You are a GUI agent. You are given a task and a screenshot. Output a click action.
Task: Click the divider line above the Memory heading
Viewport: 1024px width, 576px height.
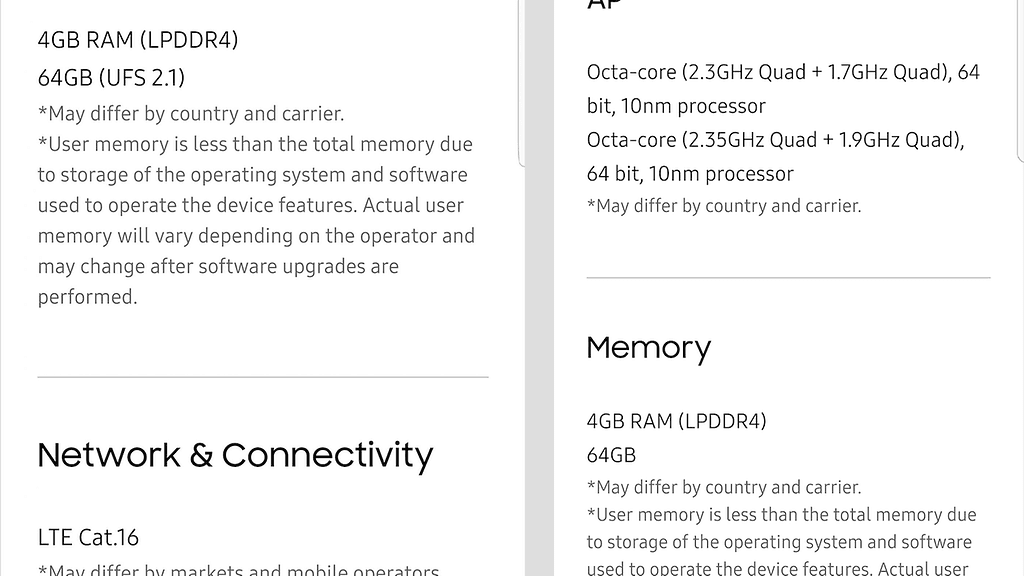(x=788, y=277)
